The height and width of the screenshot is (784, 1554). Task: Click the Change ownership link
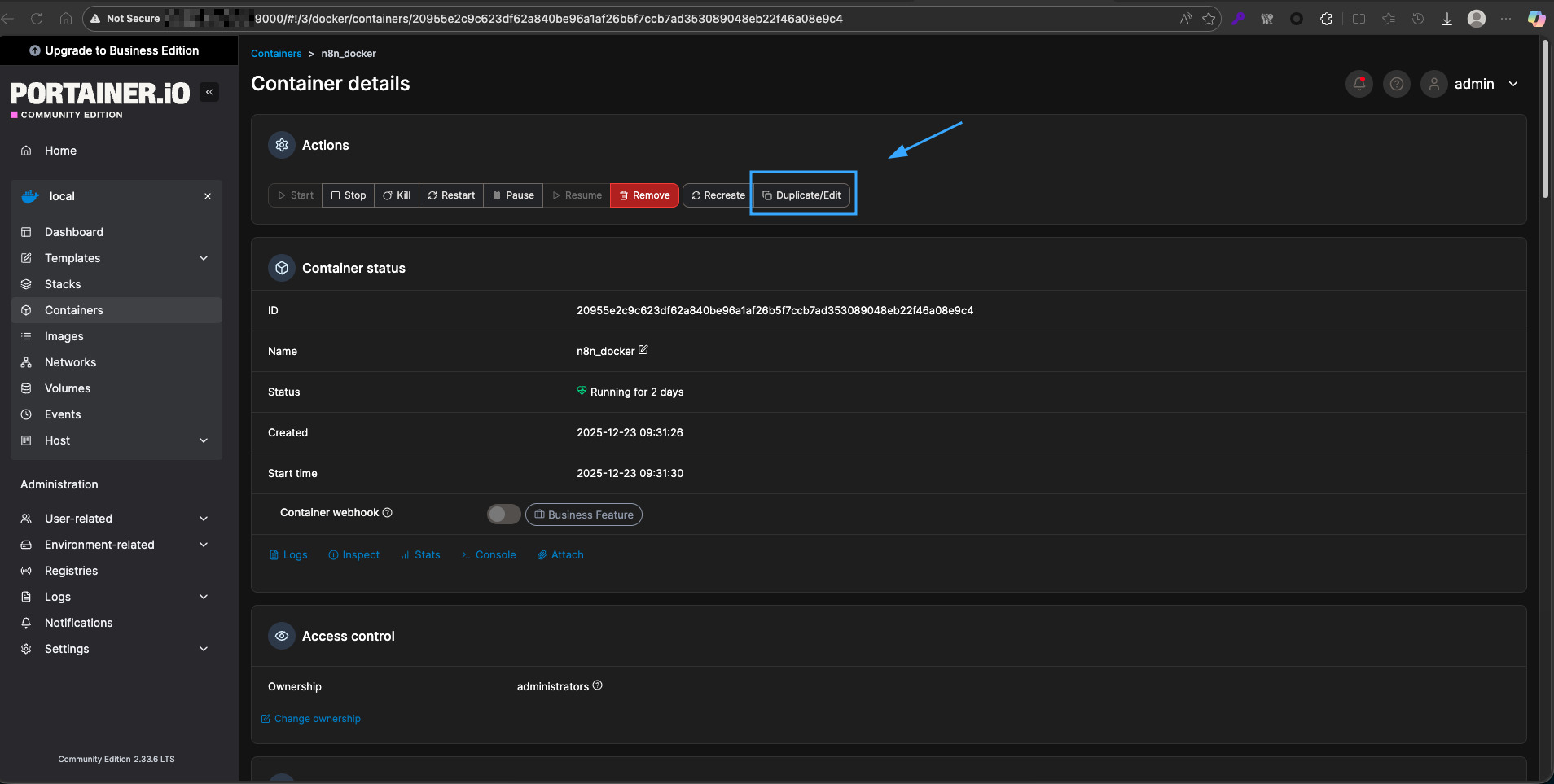[x=317, y=719]
